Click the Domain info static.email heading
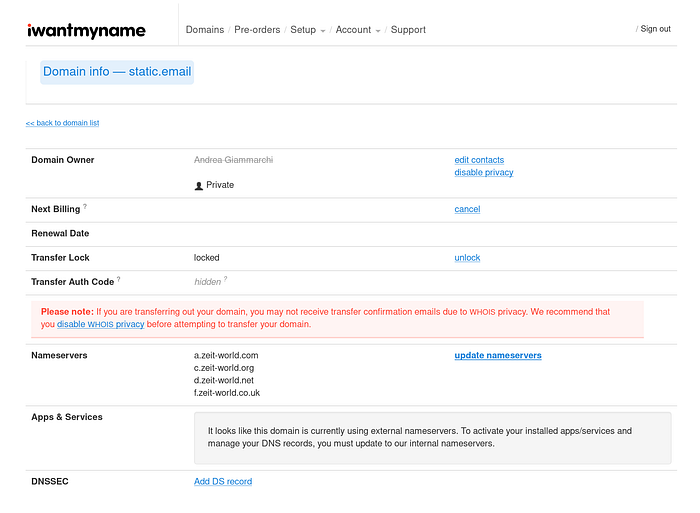700x513 pixels. tap(117, 72)
